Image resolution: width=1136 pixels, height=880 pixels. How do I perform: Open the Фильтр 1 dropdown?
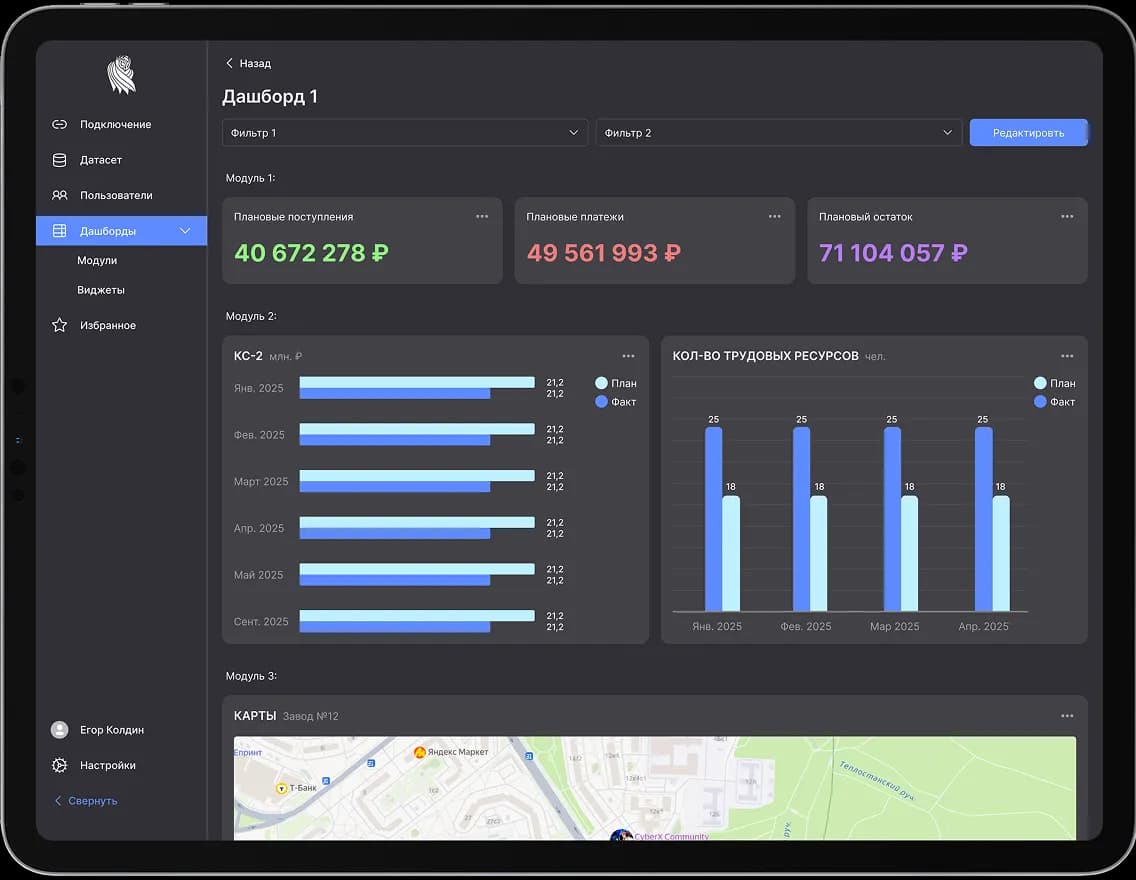coord(405,133)
